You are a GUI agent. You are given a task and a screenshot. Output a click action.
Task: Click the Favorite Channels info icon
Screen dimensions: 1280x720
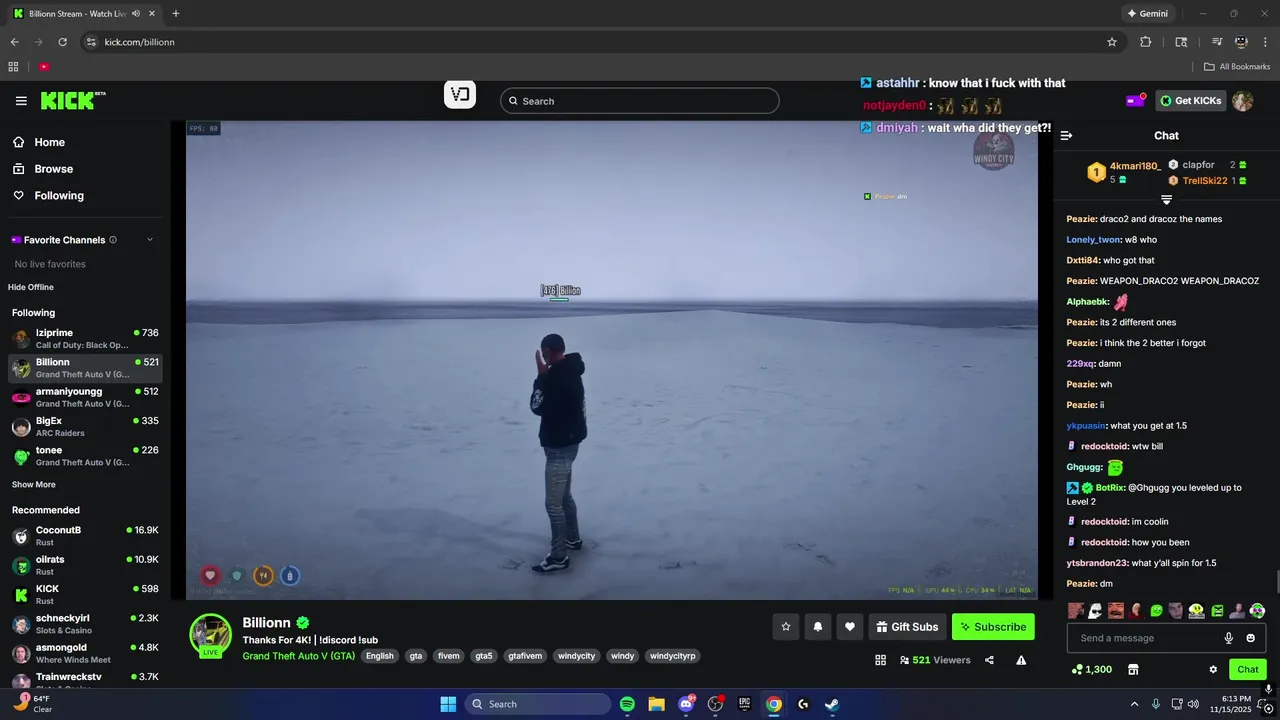tap(113, 240)
